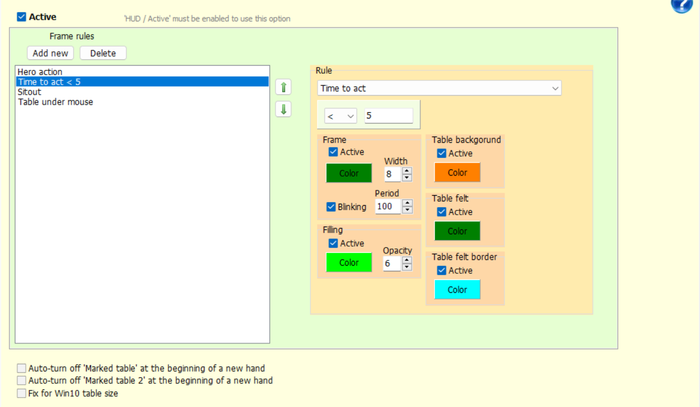Screen dimensions: 700x407
Task: Open the blue help question mark icon
Action: [682, 5]
